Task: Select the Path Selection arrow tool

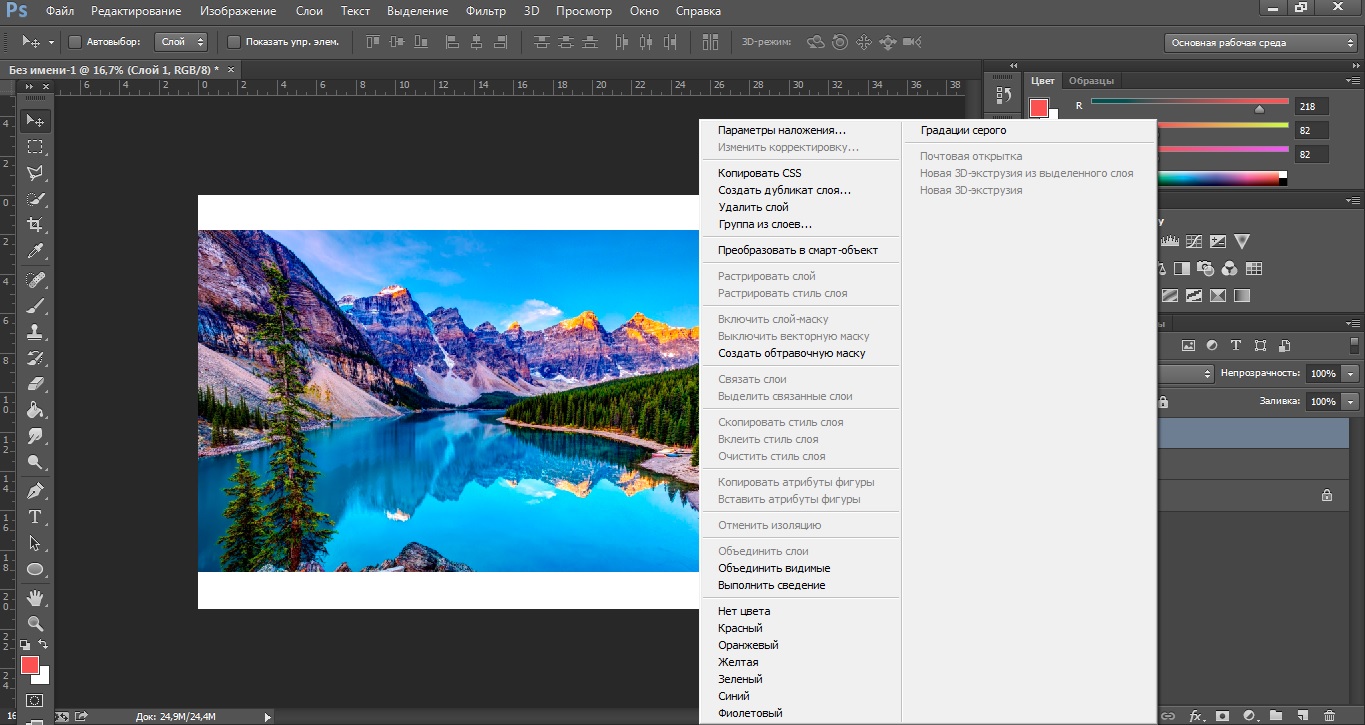Action: (35, 543)
